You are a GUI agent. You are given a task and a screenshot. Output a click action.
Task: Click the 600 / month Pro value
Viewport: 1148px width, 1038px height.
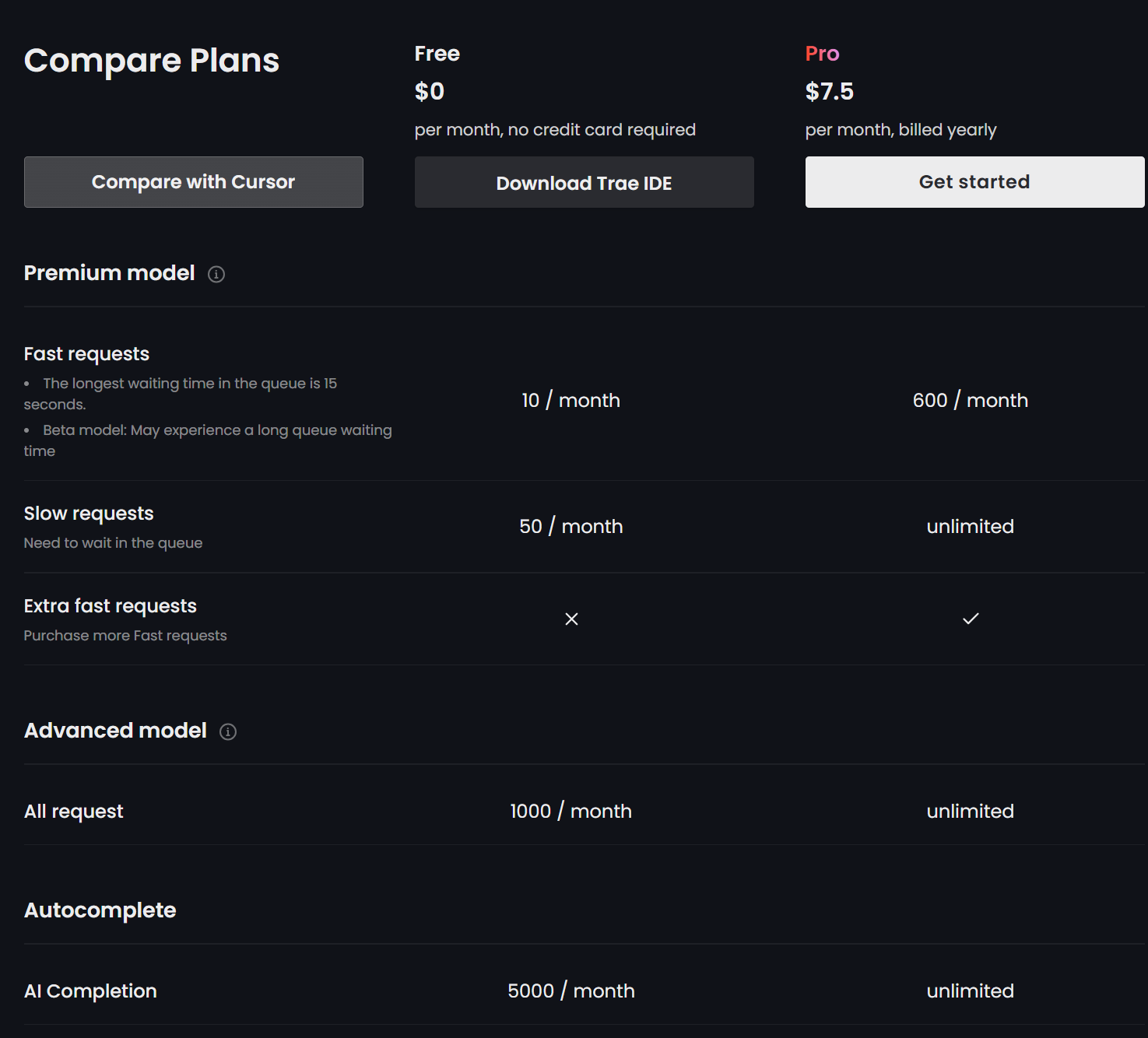pos(971,401)
